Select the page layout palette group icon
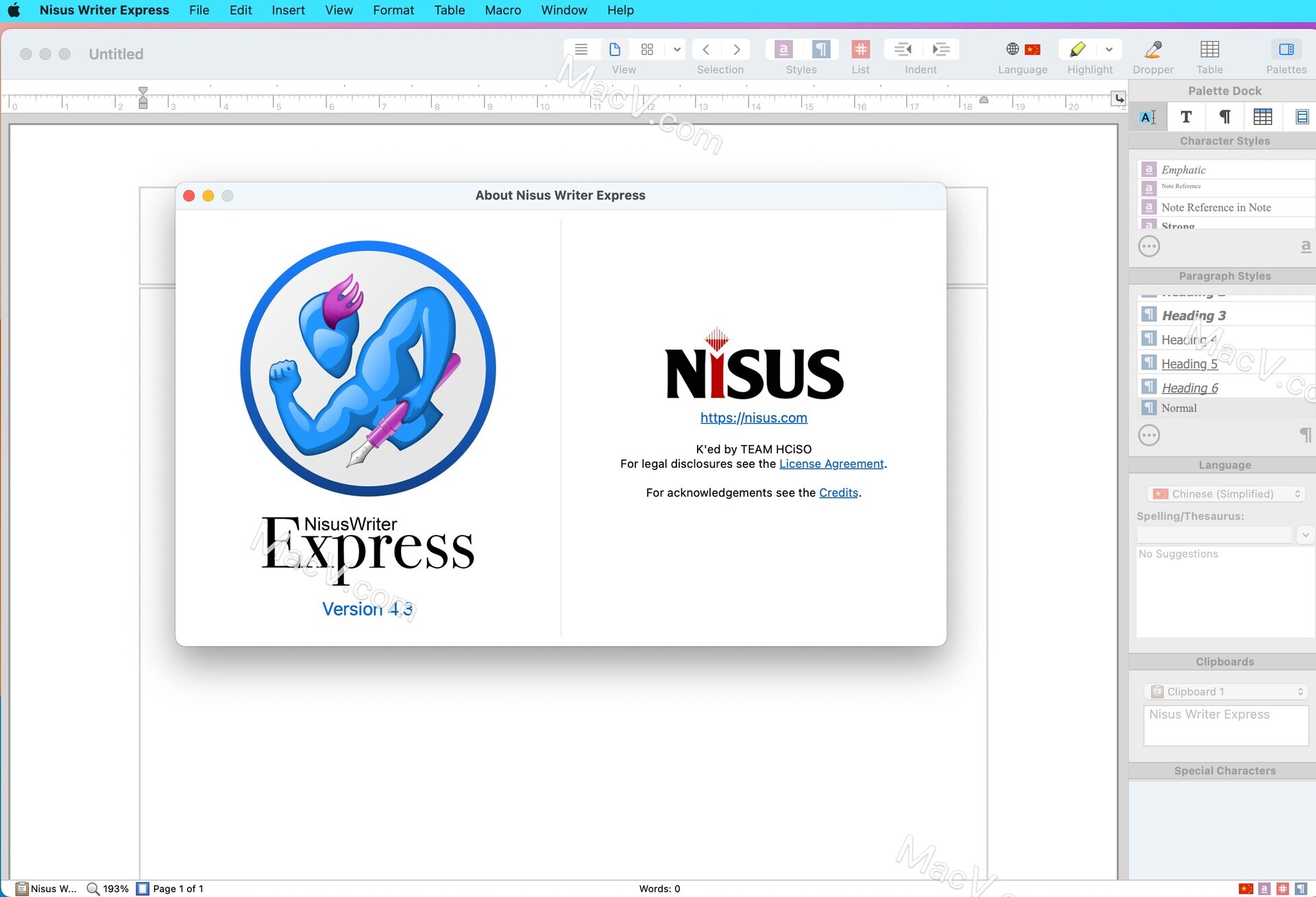 [1302, 117]
